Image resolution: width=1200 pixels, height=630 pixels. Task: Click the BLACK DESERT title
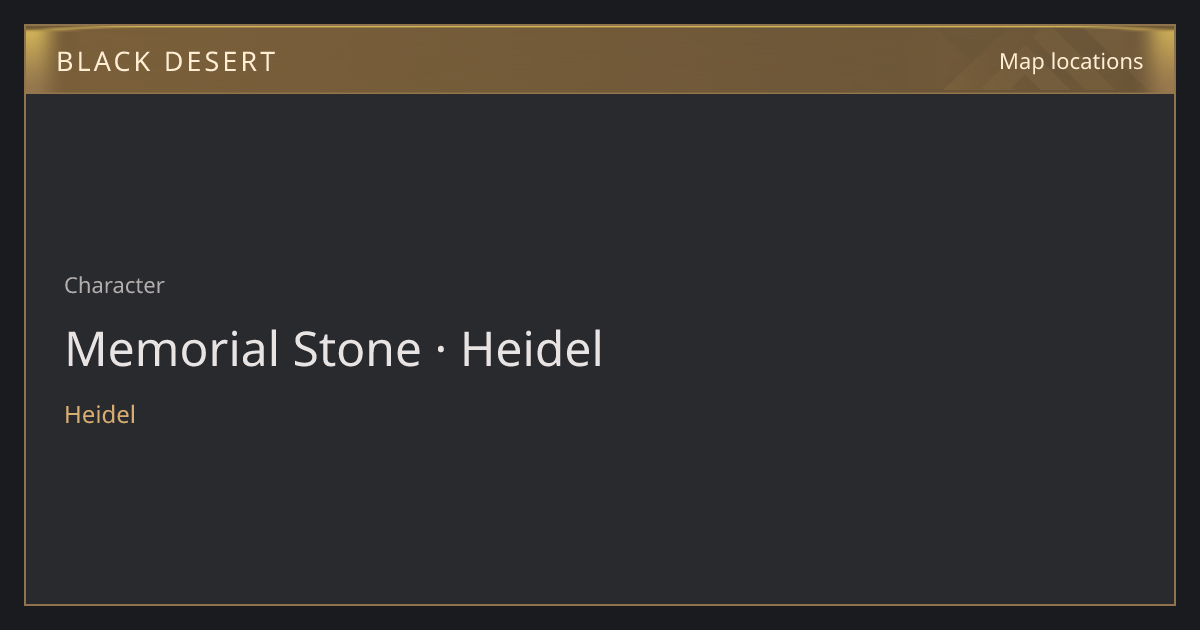pyautogui.click(x=166, y=62)
